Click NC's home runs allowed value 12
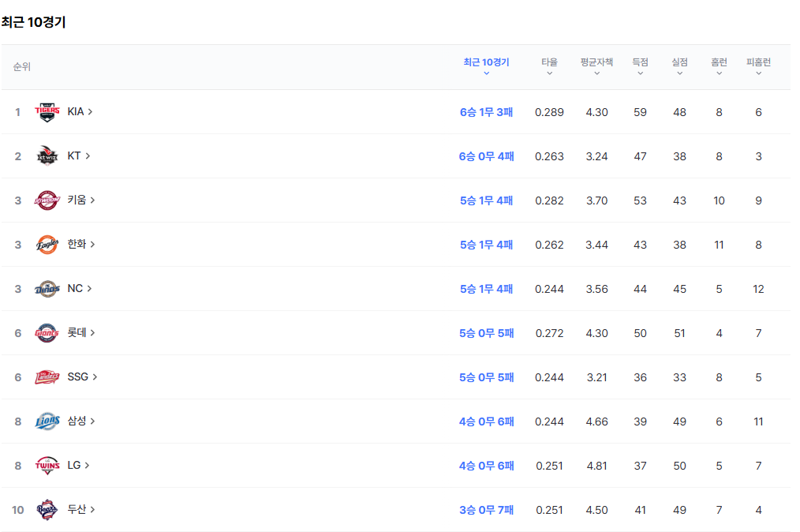Image resolution: width=800 pixels, height=532 pixels. coord(759,289)
